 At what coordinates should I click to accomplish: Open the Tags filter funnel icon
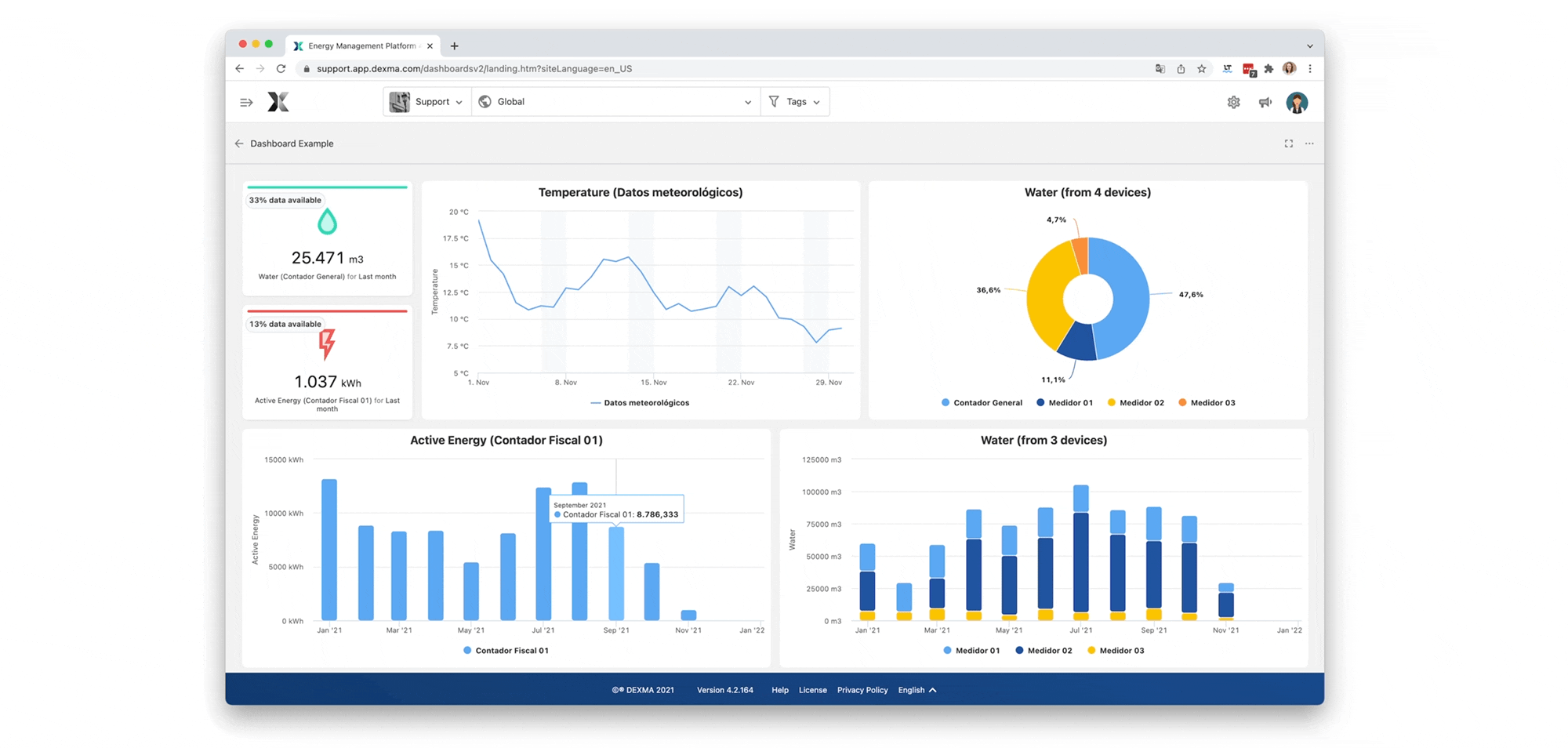coord(775,101)
